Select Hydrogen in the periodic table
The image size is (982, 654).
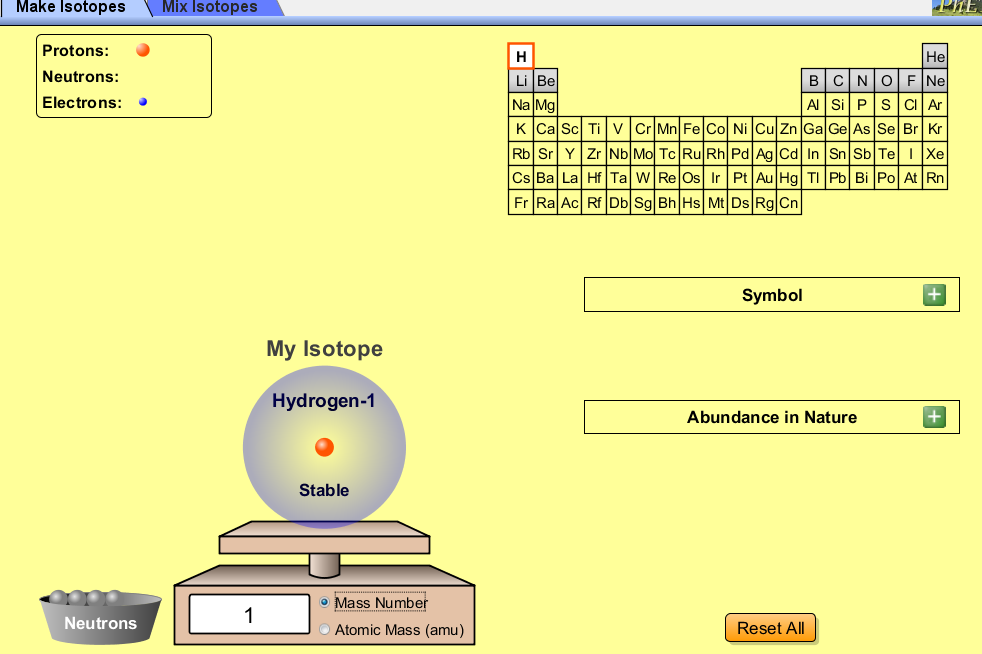coord(521,56)
